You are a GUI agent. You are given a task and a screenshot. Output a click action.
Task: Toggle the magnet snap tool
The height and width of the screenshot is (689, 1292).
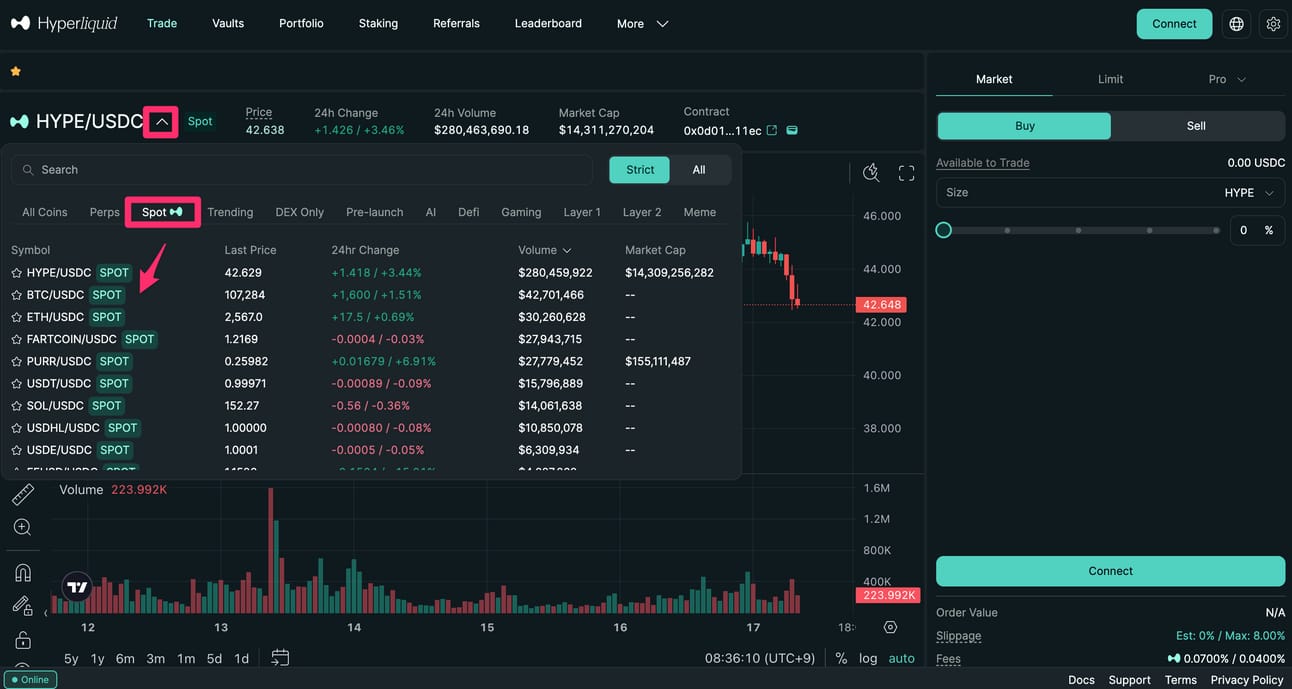pyautogui.click(x=22, y=573)
